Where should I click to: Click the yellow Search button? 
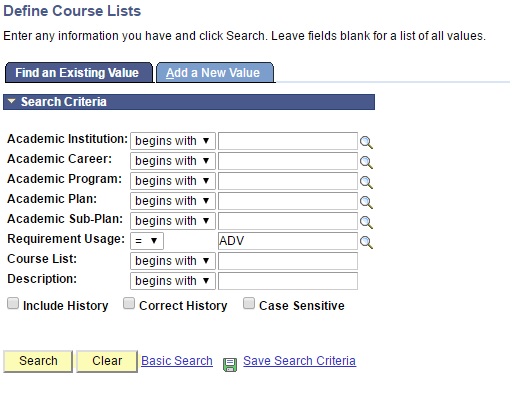tap(38, 361)
